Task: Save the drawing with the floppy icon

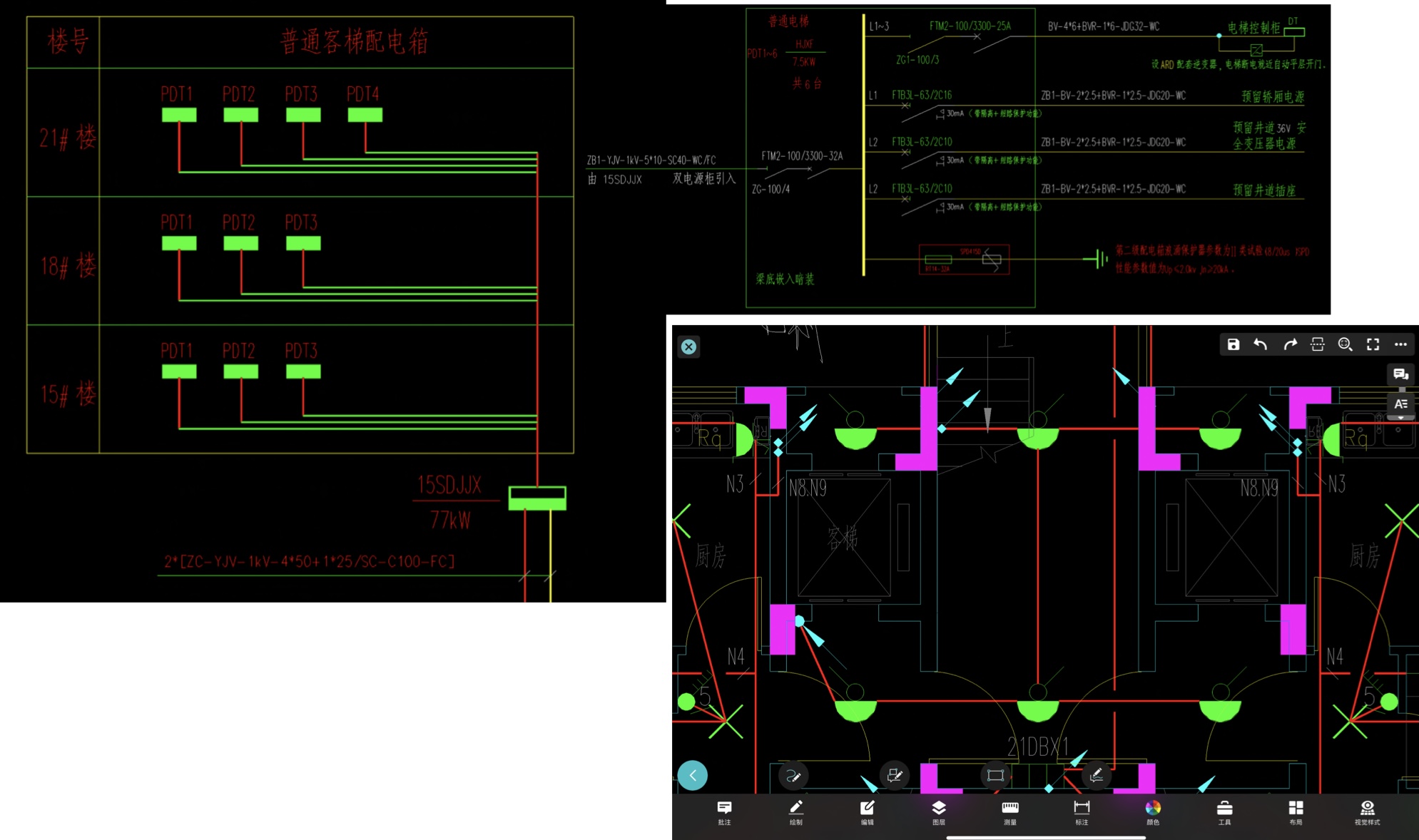Action: pyautogui.click(x=1233, y=344)
